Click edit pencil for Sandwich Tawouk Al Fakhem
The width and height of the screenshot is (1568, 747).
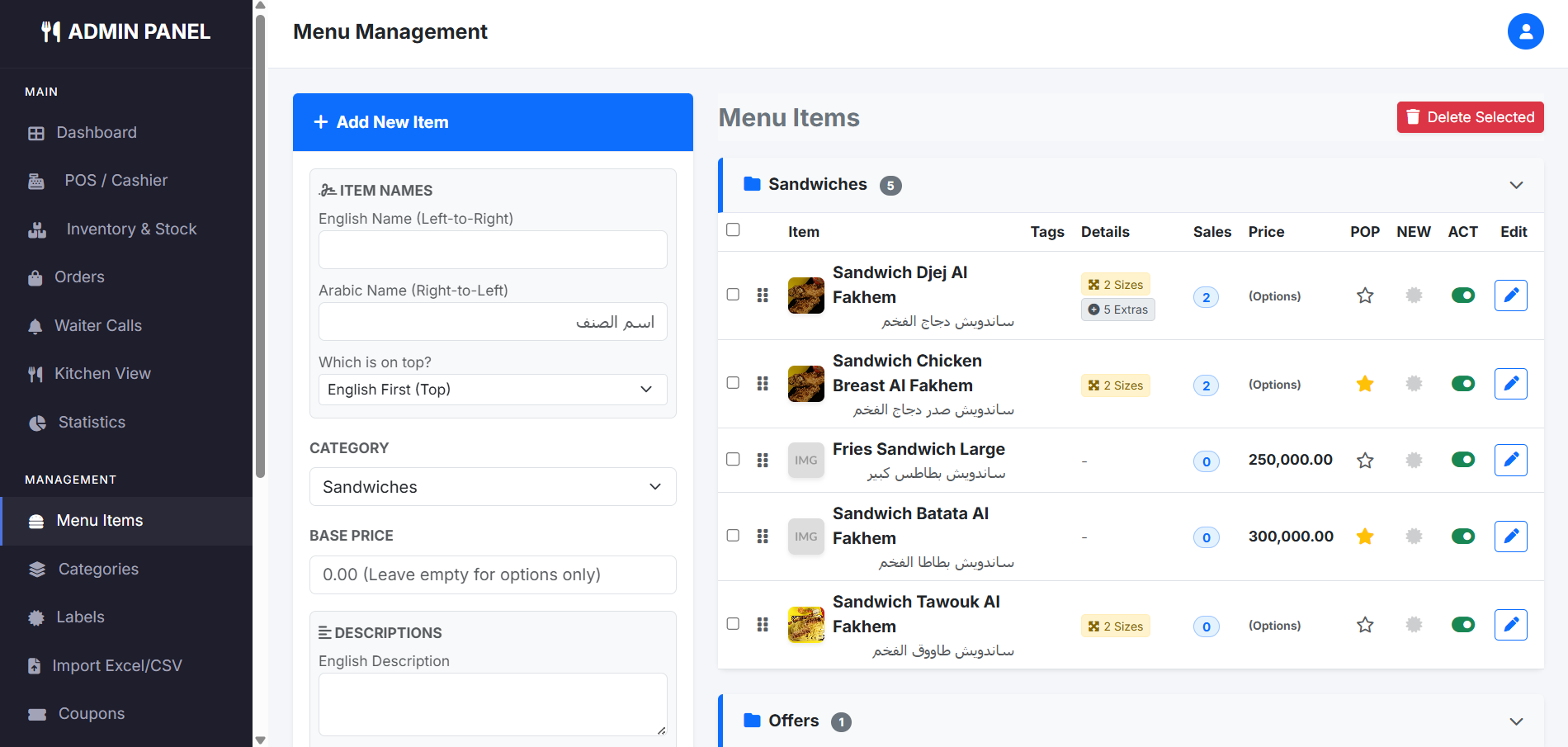click(x=1510, y=625)
